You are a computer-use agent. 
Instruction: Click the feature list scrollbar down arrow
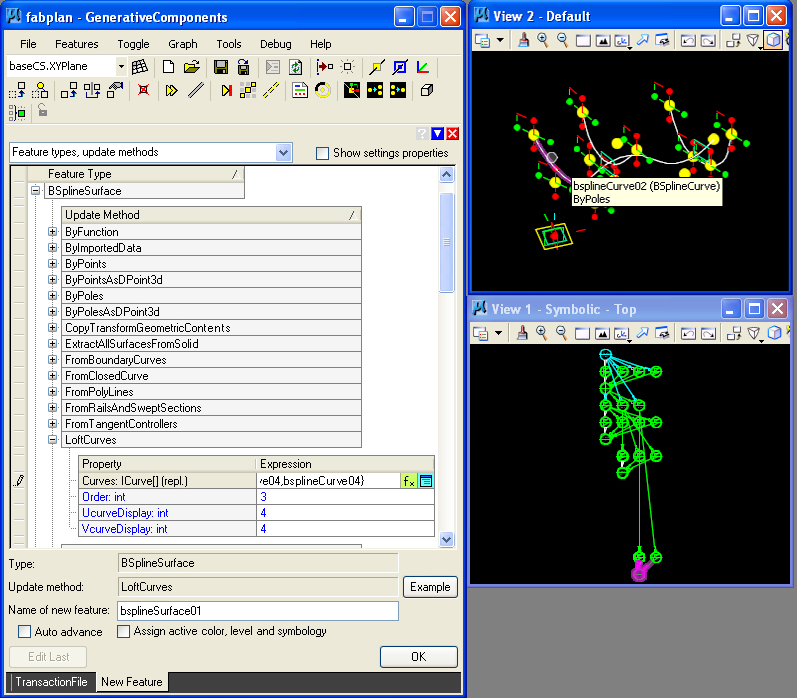(446, 539)
